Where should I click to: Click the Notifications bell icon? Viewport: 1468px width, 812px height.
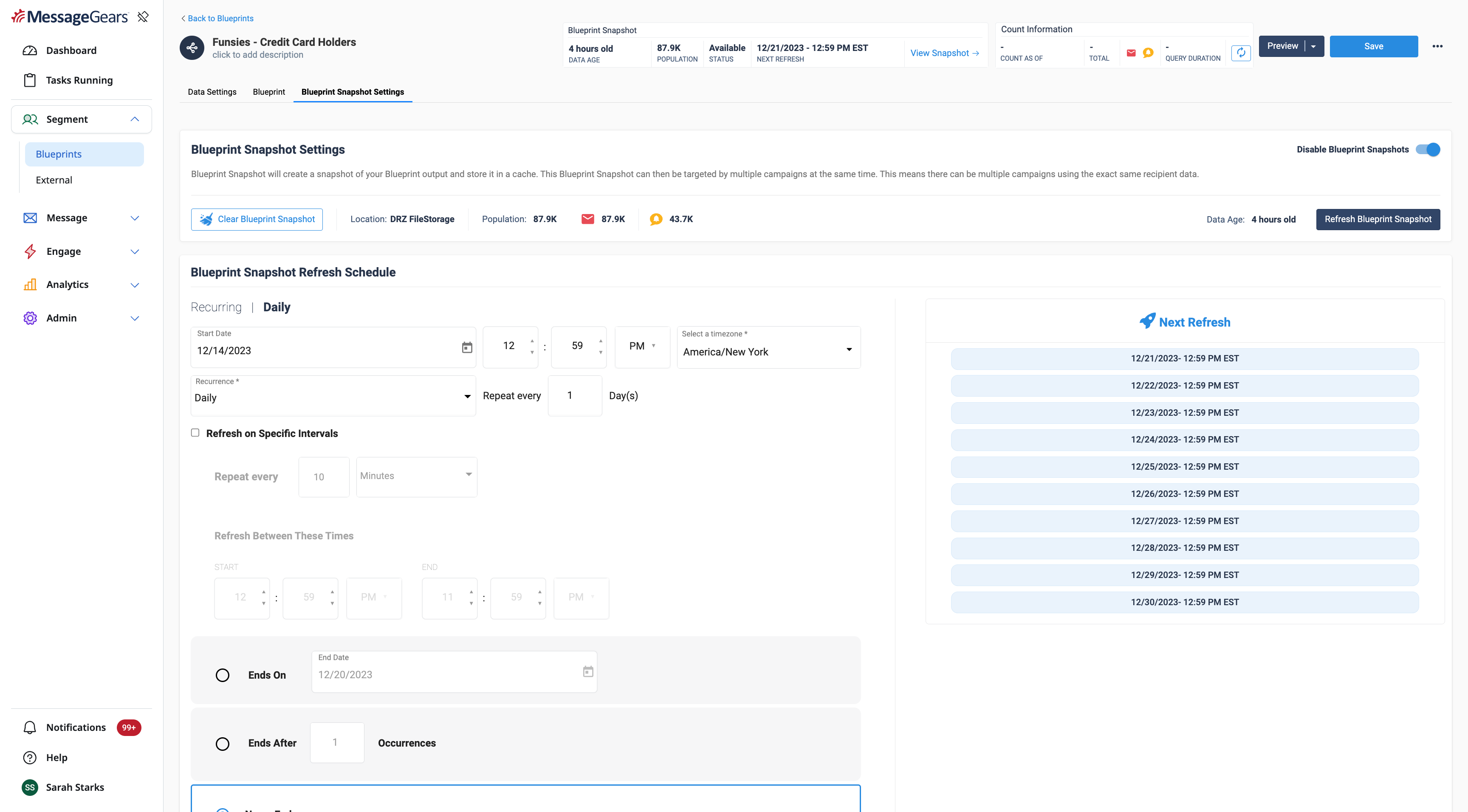pyautogui.click(x=30, y=727)
